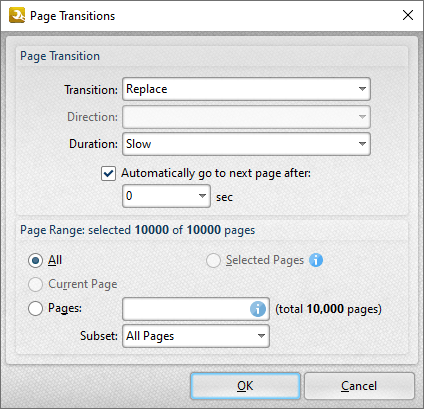The width and height of the screenshot is (424, 409).
Task: Open the Subset dropdown showing All Pages
Action: click(x=196, y=336)
